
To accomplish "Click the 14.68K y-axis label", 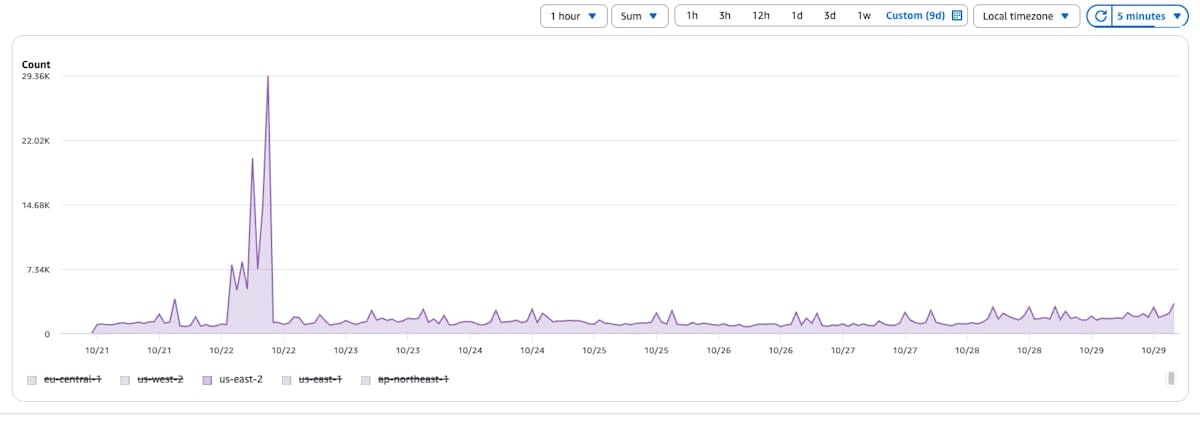I will point(36,205).
